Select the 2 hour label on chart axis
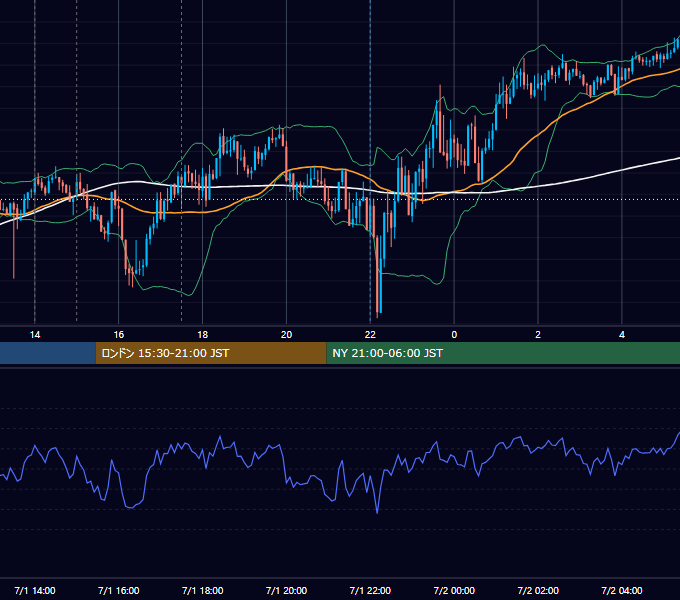Screen dimensions: 680x600 click(x=538, y=335)
